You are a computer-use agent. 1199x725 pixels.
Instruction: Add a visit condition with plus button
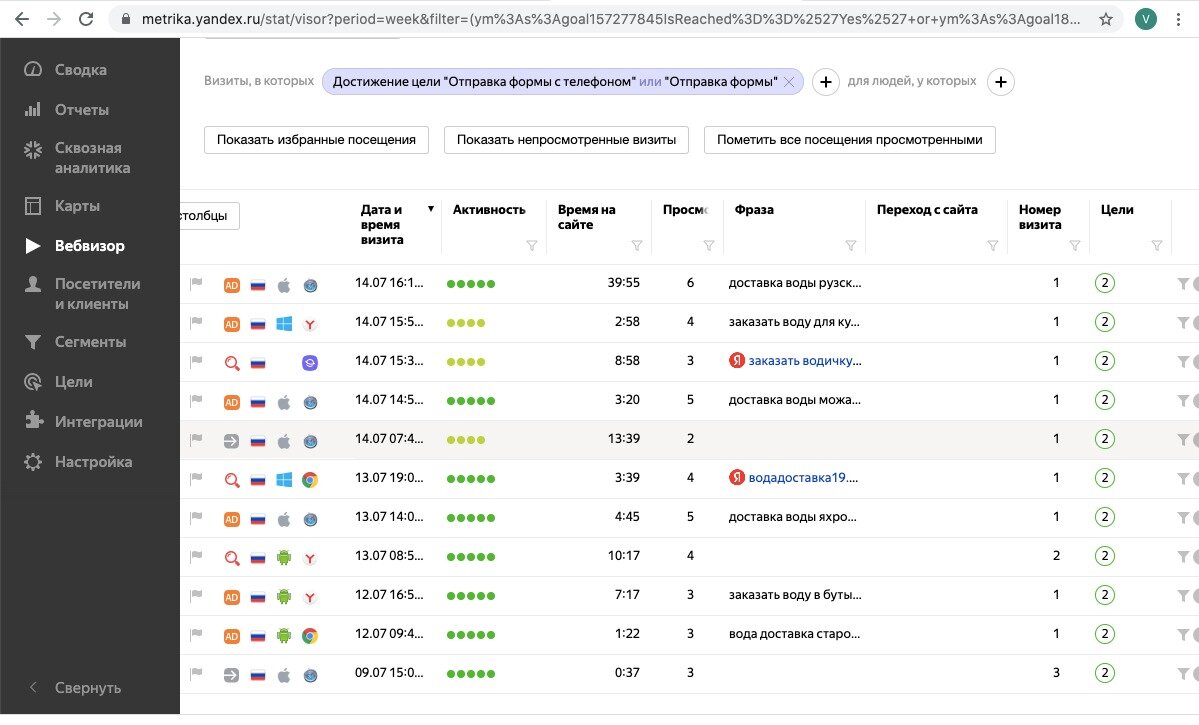(824, 82)
